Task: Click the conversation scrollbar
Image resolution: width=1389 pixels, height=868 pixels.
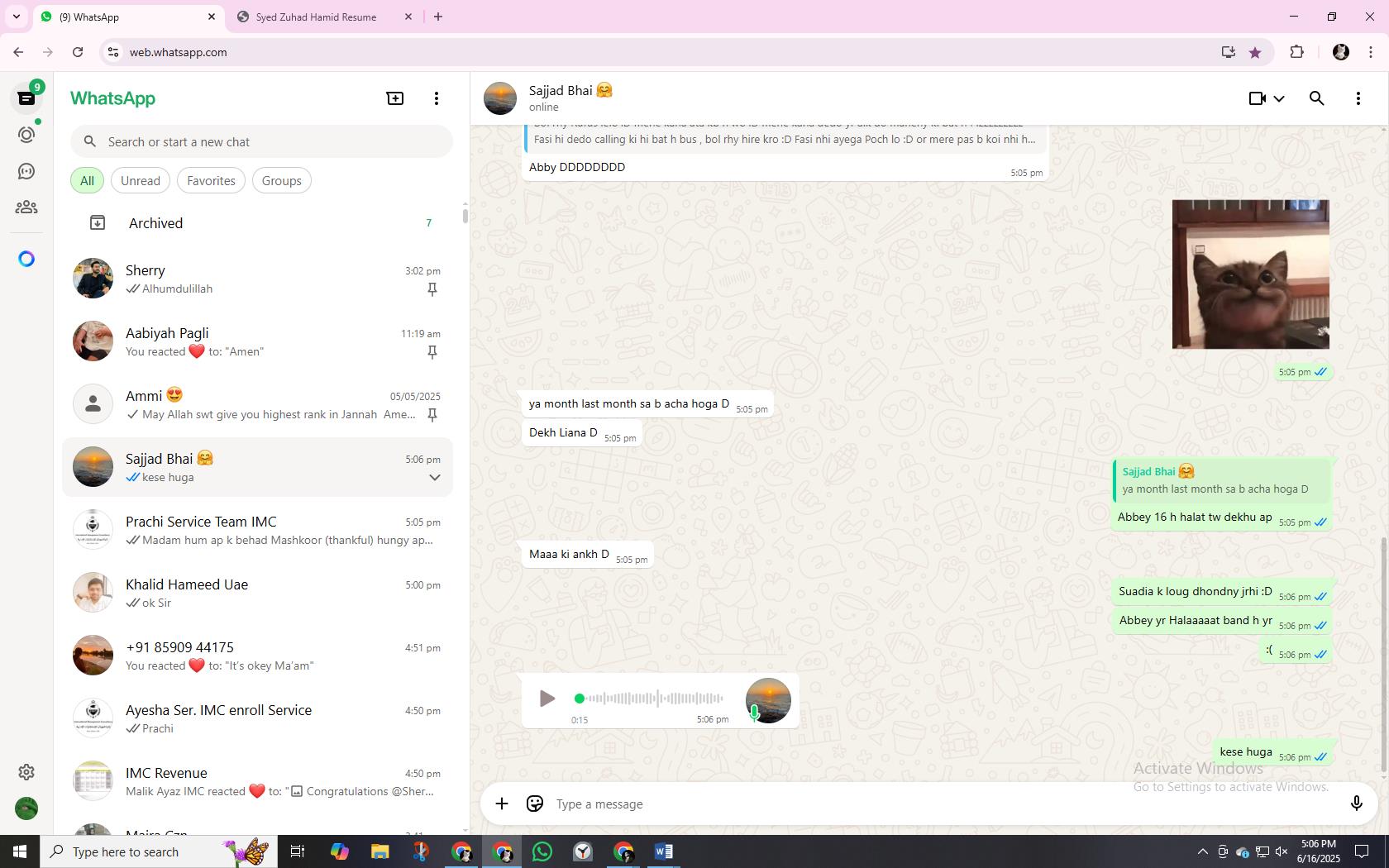Action: 1384,656
